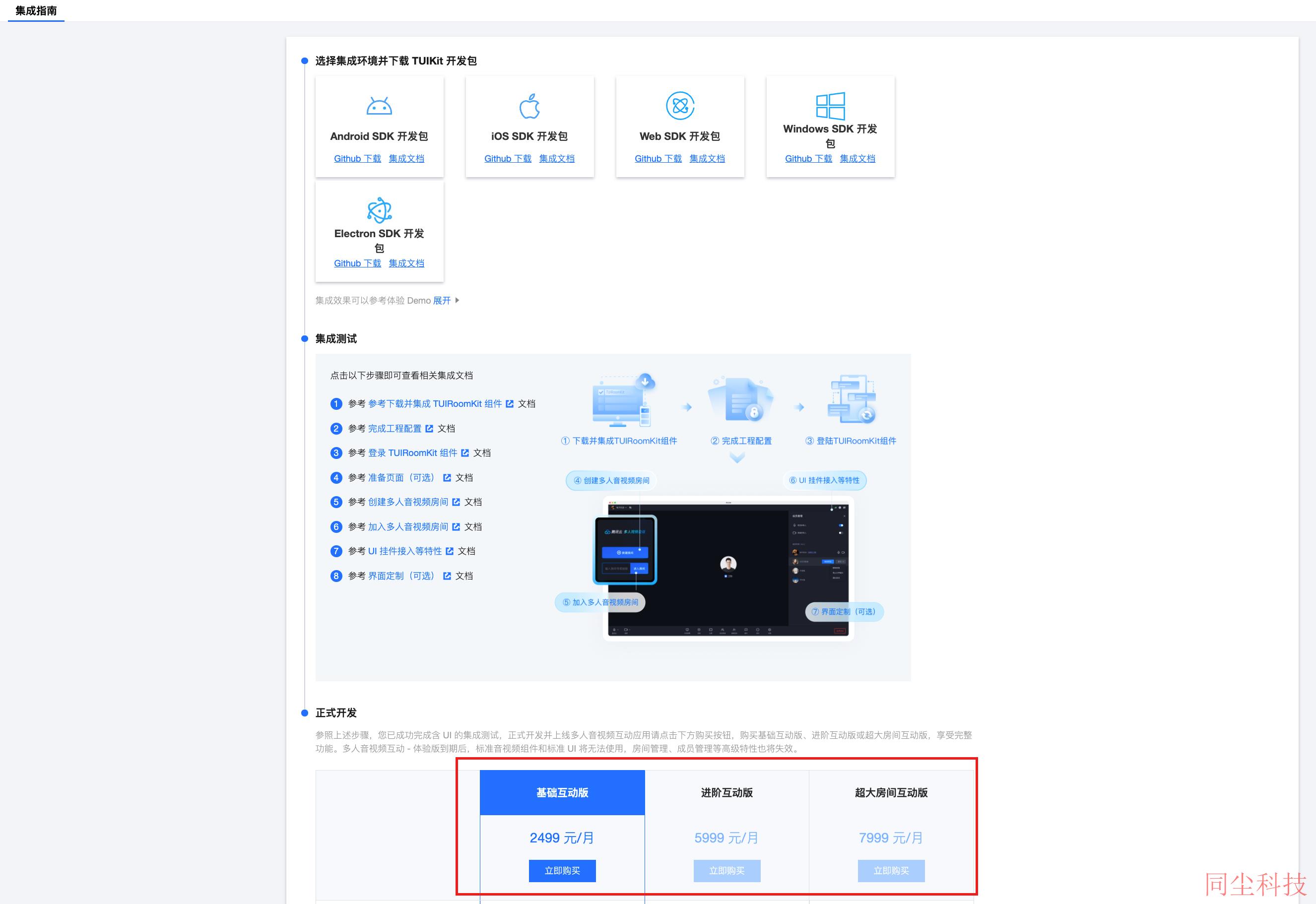
Task: Click ③ 登陆TUIRoomKit组件 caption
Action: [x=851, y=441]
